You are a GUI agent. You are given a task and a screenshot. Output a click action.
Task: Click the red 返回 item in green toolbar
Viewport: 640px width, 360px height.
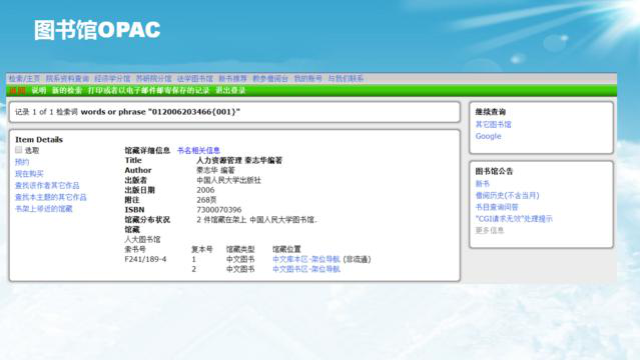pos(17,91)
